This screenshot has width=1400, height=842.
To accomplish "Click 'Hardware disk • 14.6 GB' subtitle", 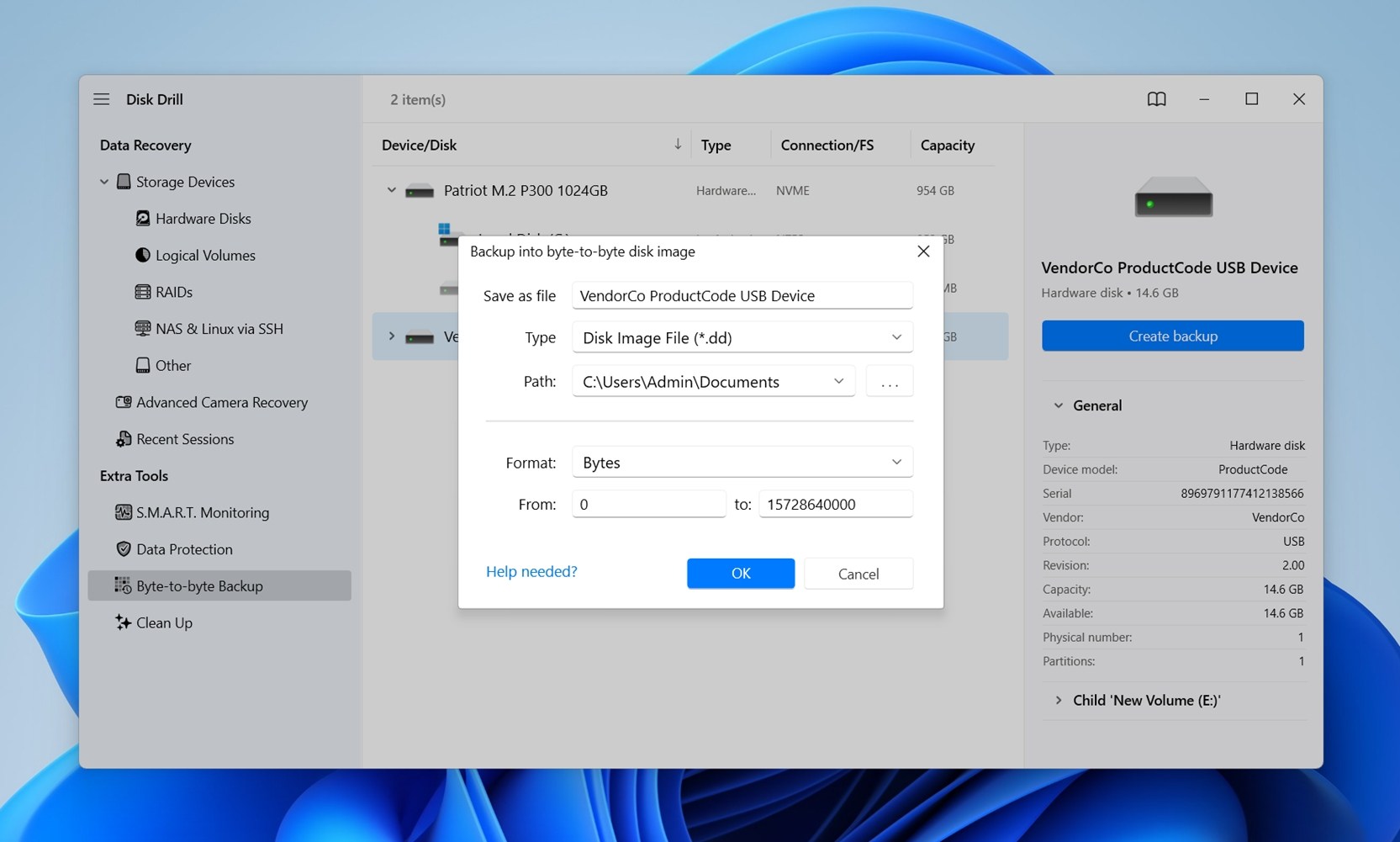I will click(1110, 293).
